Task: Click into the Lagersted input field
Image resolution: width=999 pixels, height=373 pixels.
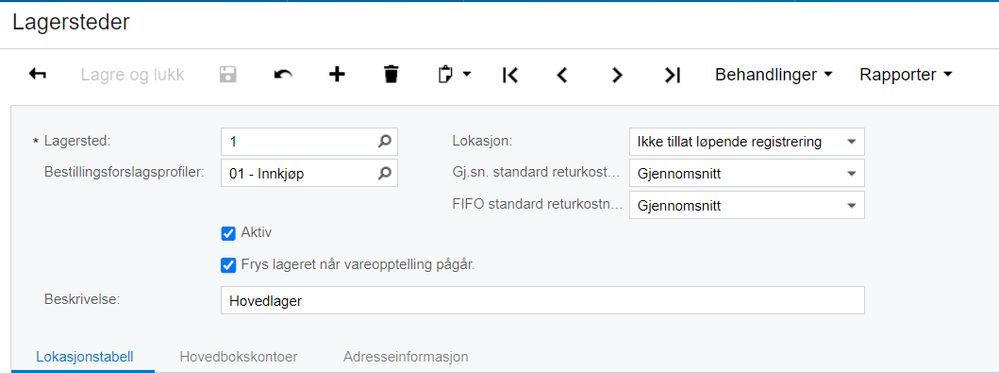Action: (309, 142)
